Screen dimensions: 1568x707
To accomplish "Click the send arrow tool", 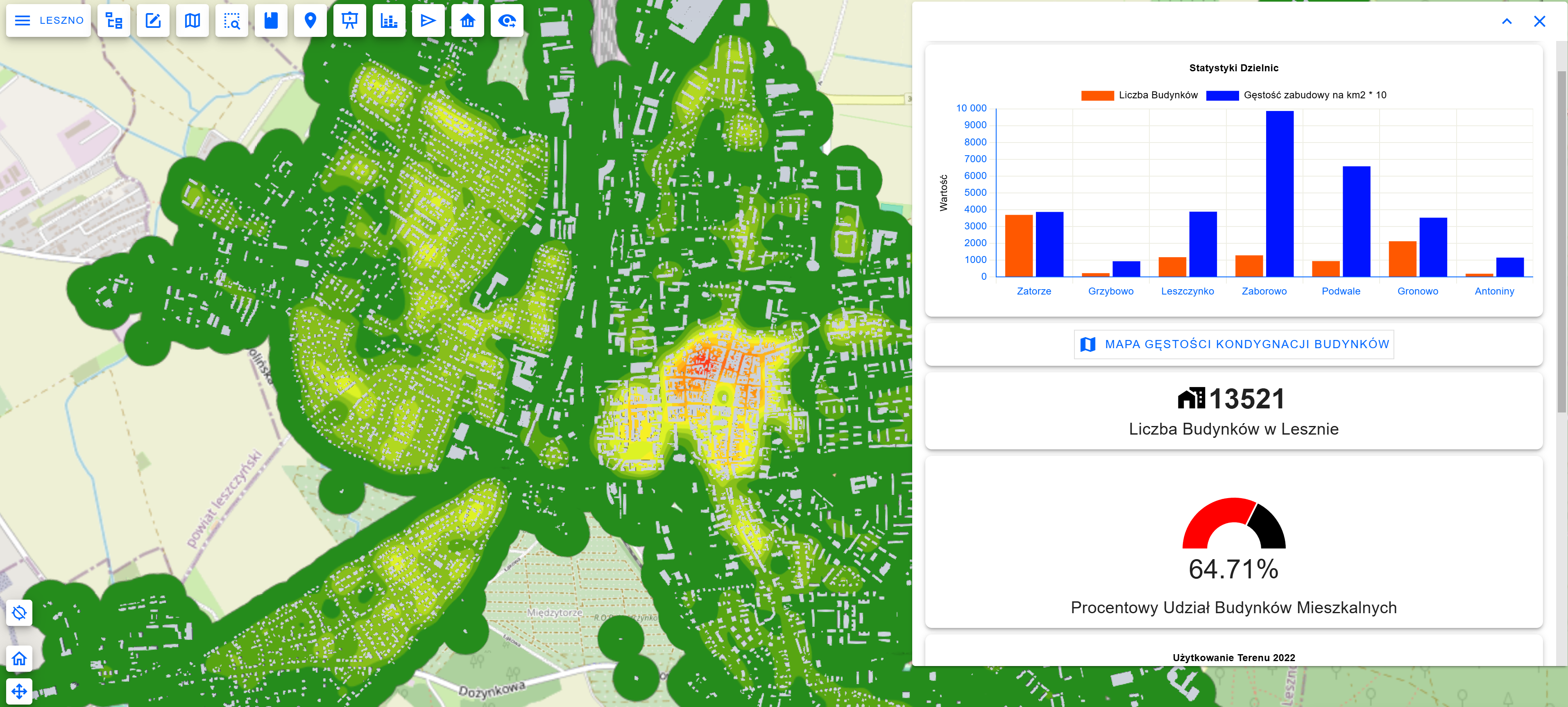I will pyautogui.click(x=428, y=21).
